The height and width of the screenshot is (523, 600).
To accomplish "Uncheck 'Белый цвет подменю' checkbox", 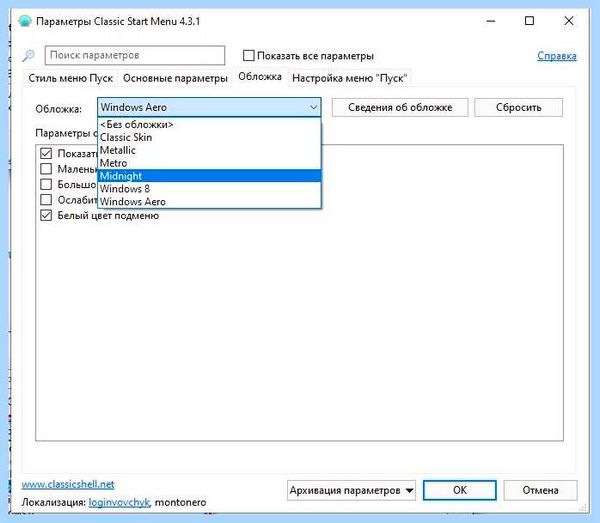I will 46,215.
